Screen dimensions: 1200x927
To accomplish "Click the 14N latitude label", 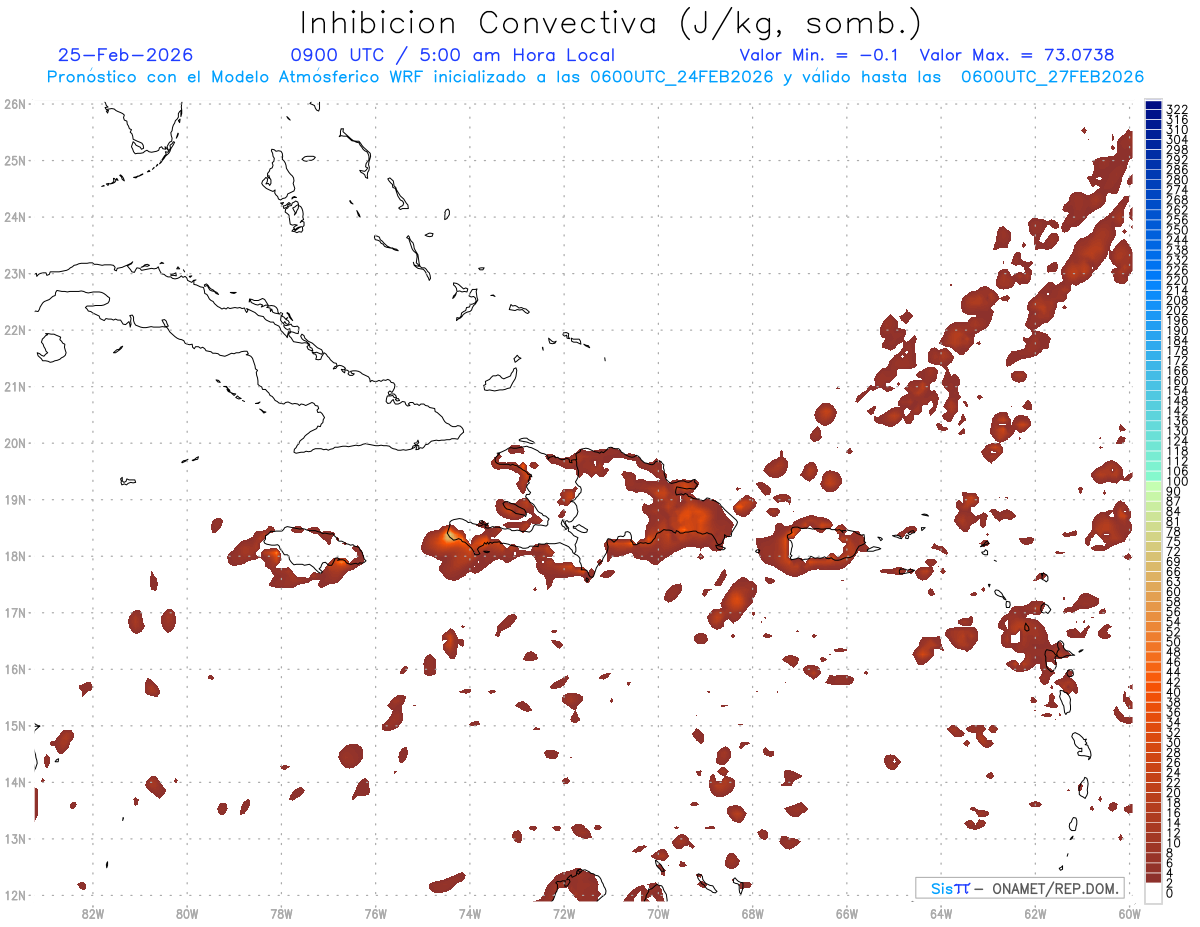I will point(15,782).
